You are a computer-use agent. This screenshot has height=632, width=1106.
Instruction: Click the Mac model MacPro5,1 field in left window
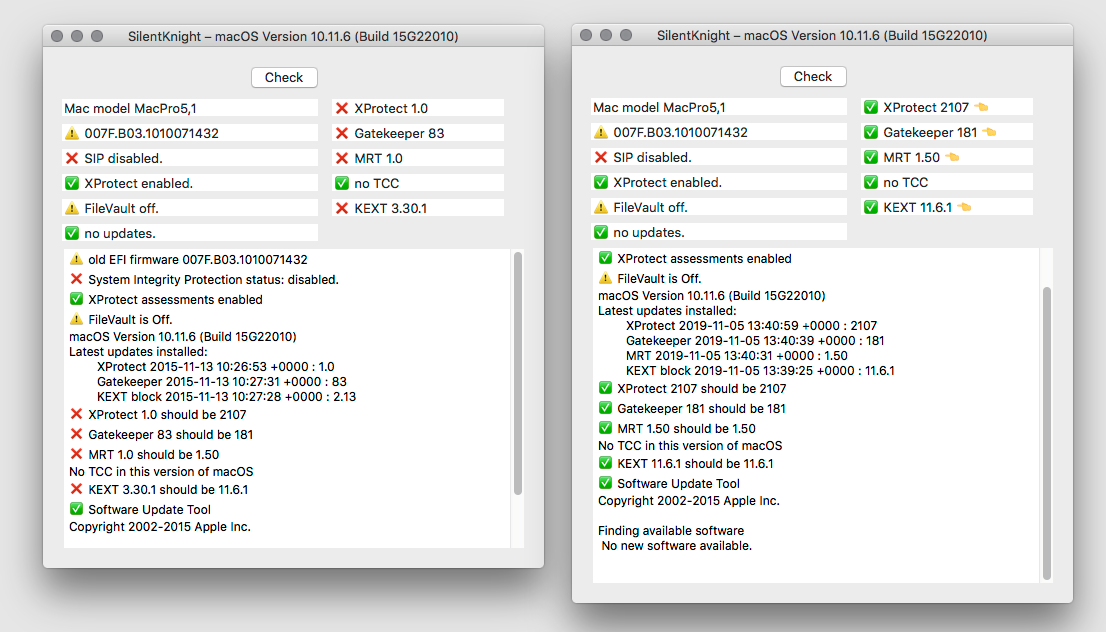(x=190, y=108)
